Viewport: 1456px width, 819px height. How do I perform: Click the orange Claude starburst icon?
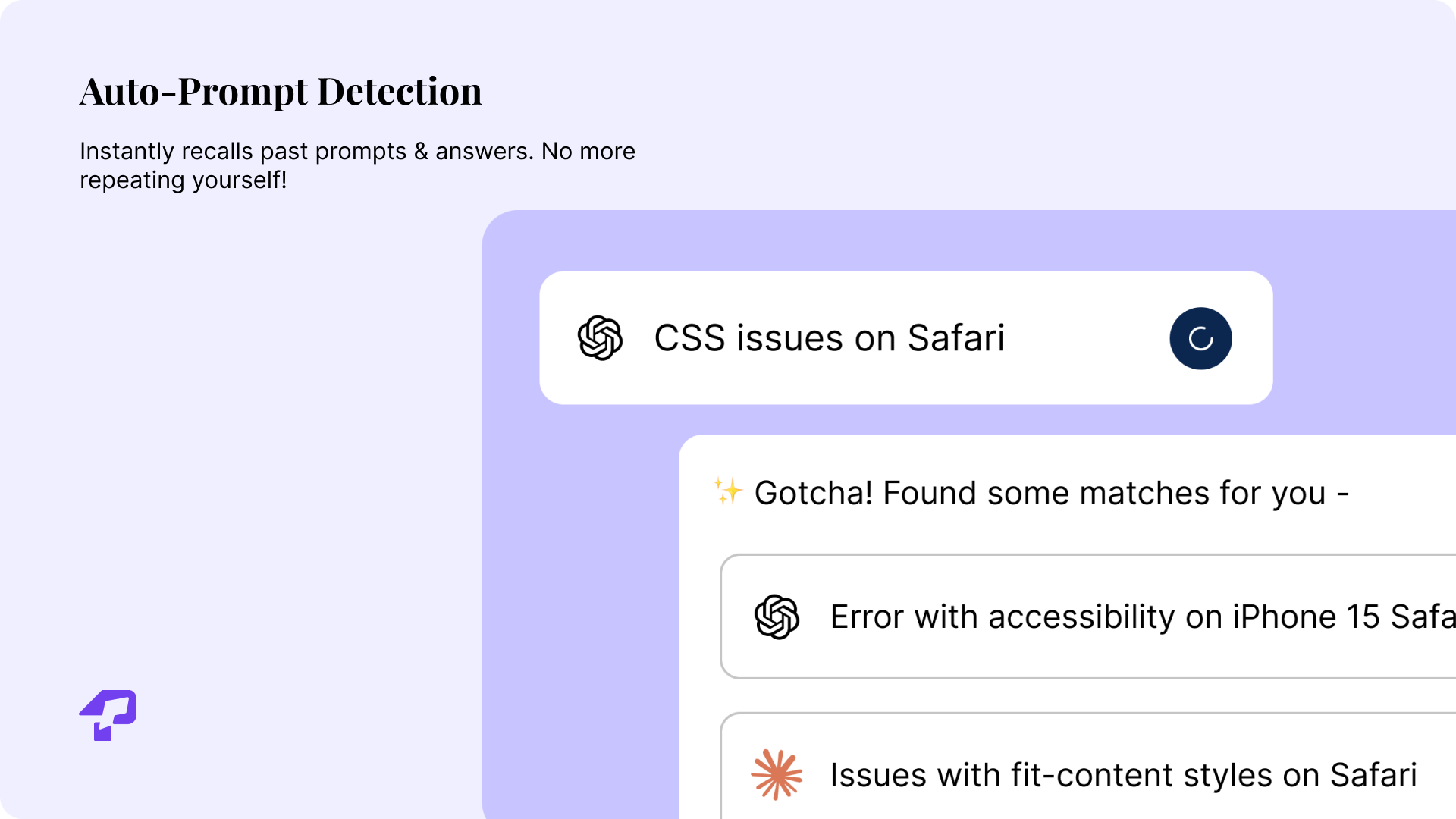tap(777, 774)
